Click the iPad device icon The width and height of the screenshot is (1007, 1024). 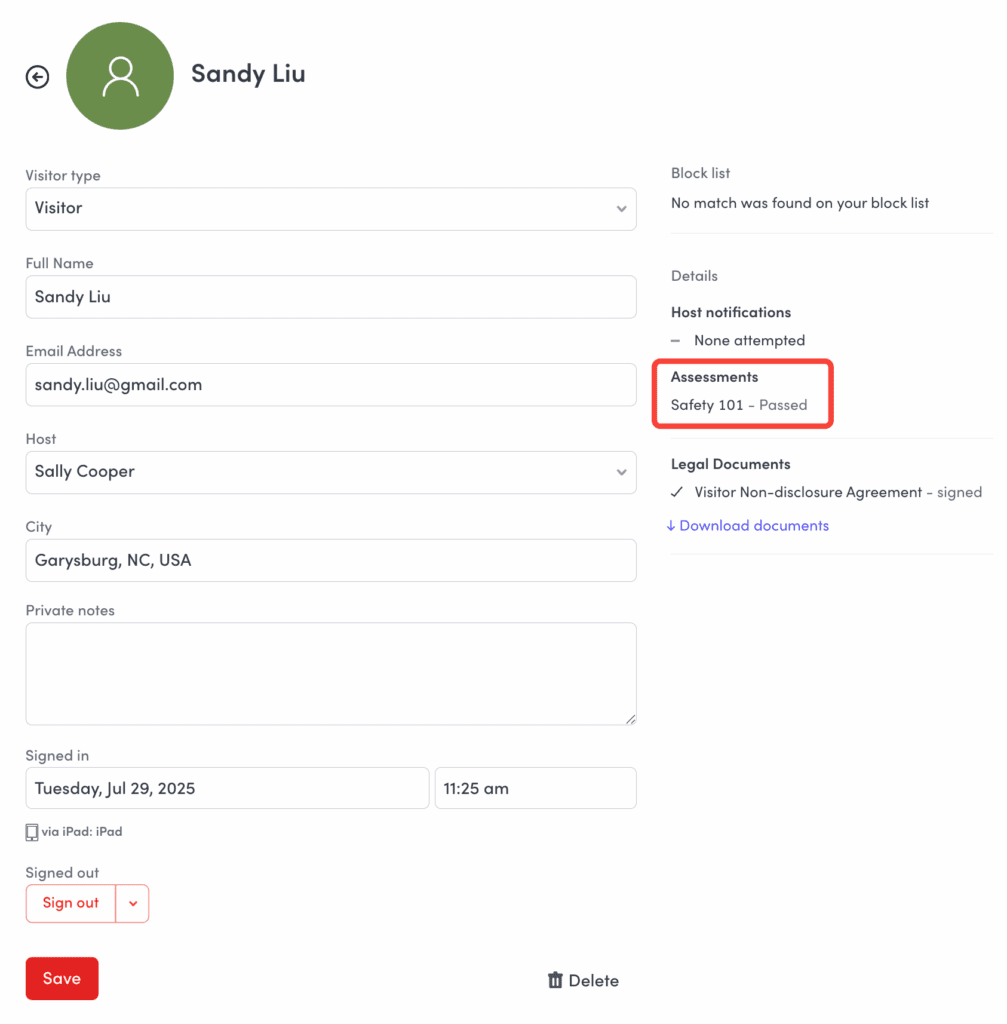(32, 832)
